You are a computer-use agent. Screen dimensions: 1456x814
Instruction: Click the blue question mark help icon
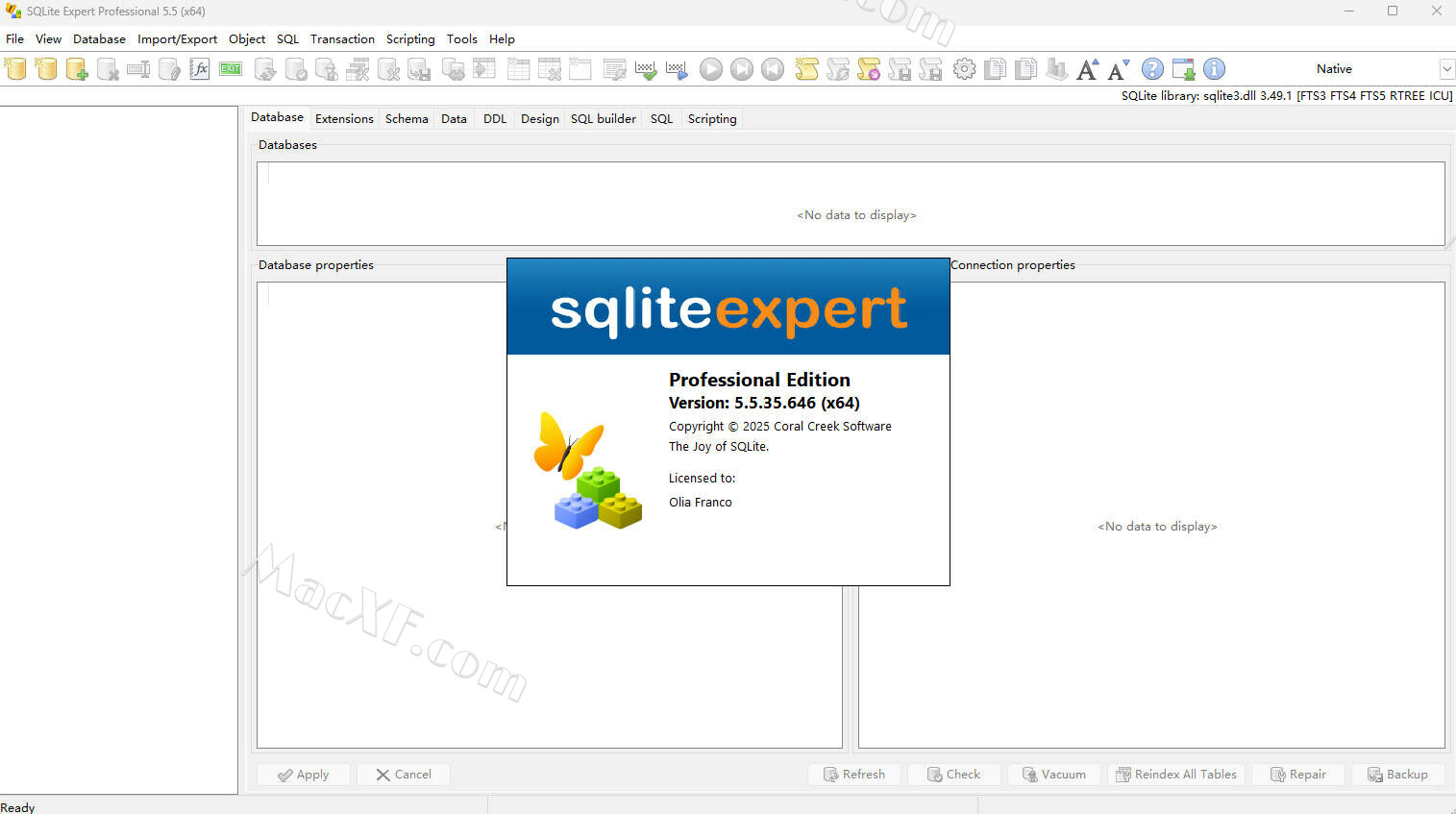1152,69
